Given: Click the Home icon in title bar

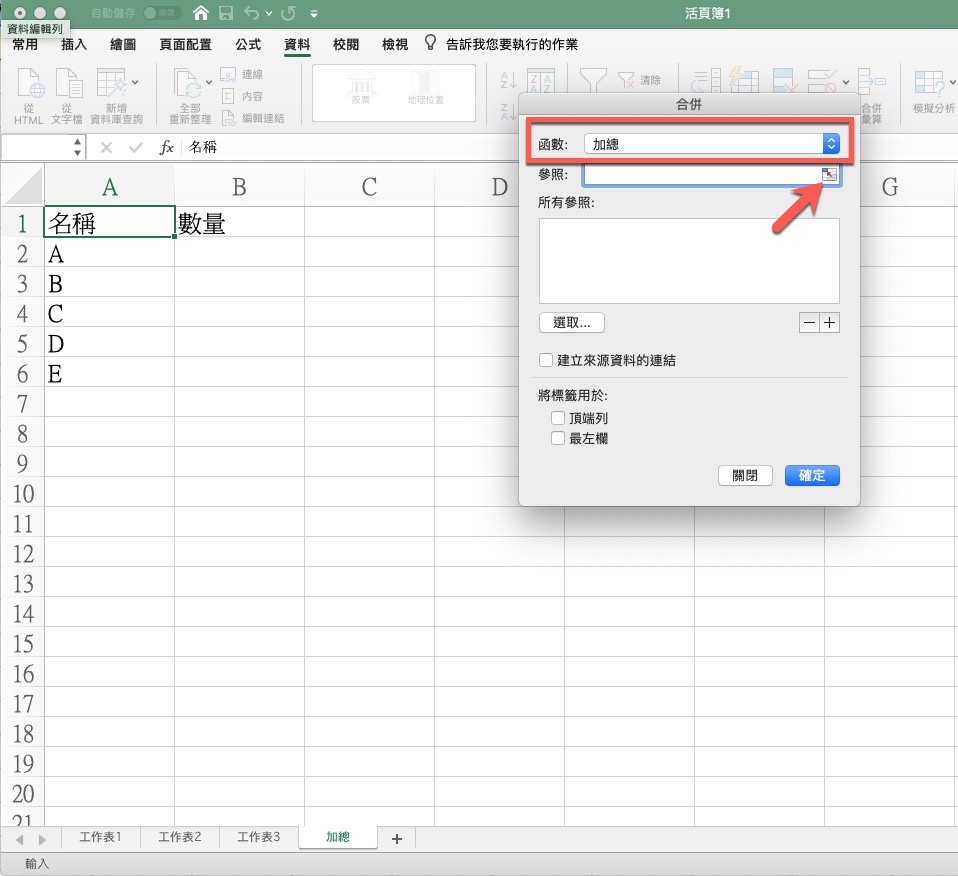Looking at the screenshot, I should [x=200, y=13].
